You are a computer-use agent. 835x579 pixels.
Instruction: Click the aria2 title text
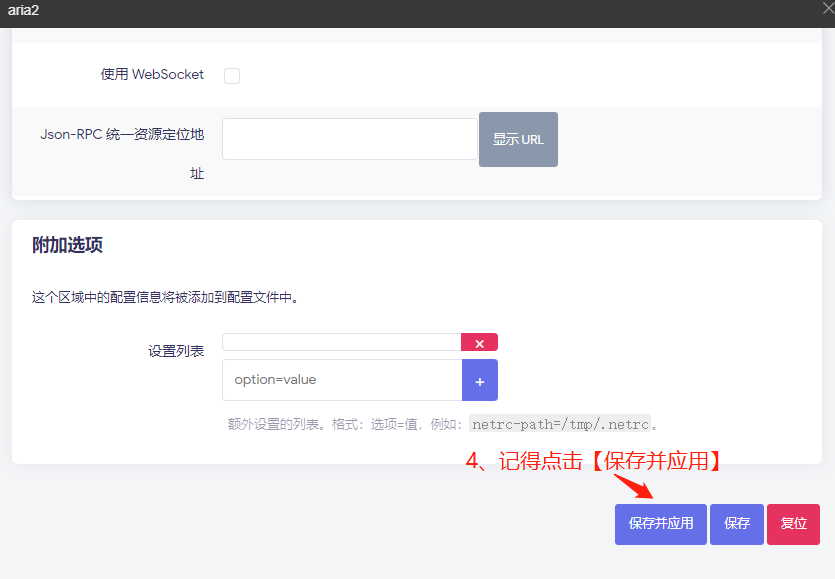(x=23, y=10)
